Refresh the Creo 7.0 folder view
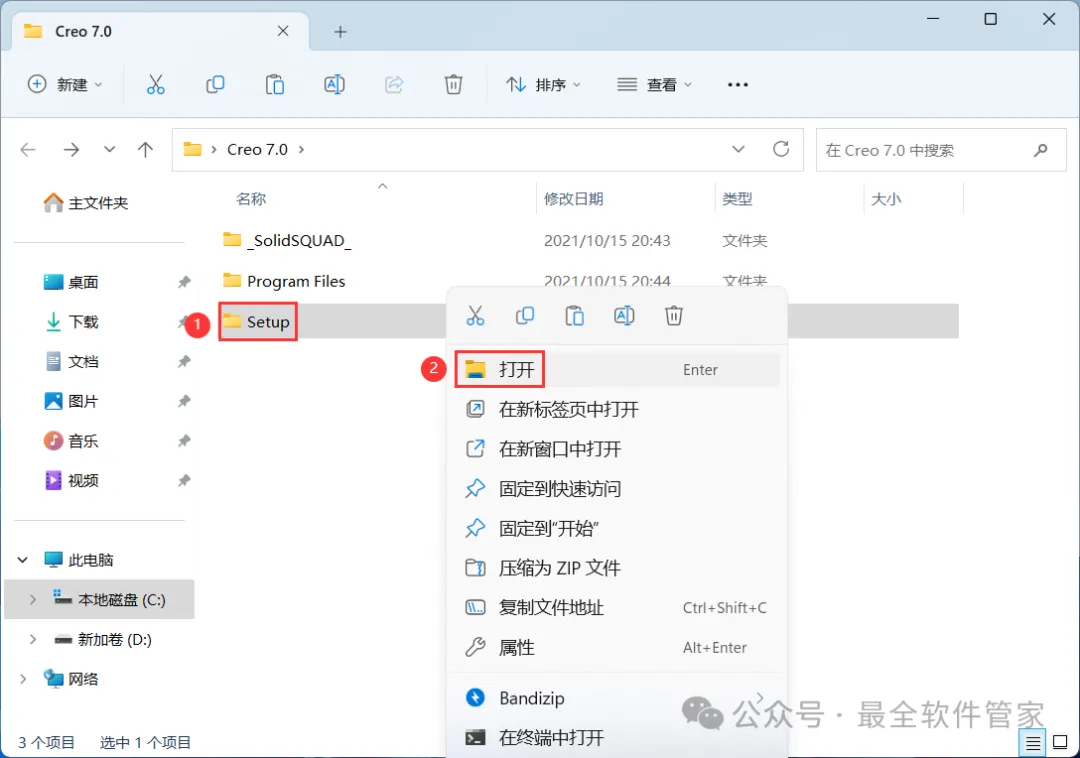The height and width of the screenshot is (758, 1080). [x=781, y=149]
